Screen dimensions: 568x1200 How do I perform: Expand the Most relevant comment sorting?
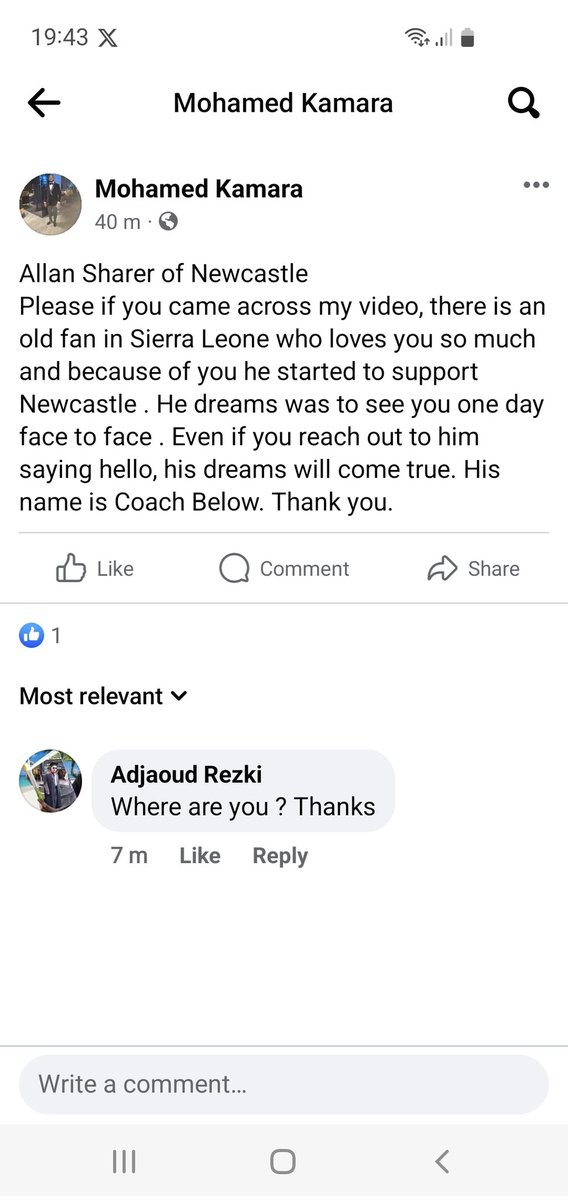click(x=103, y=696)
